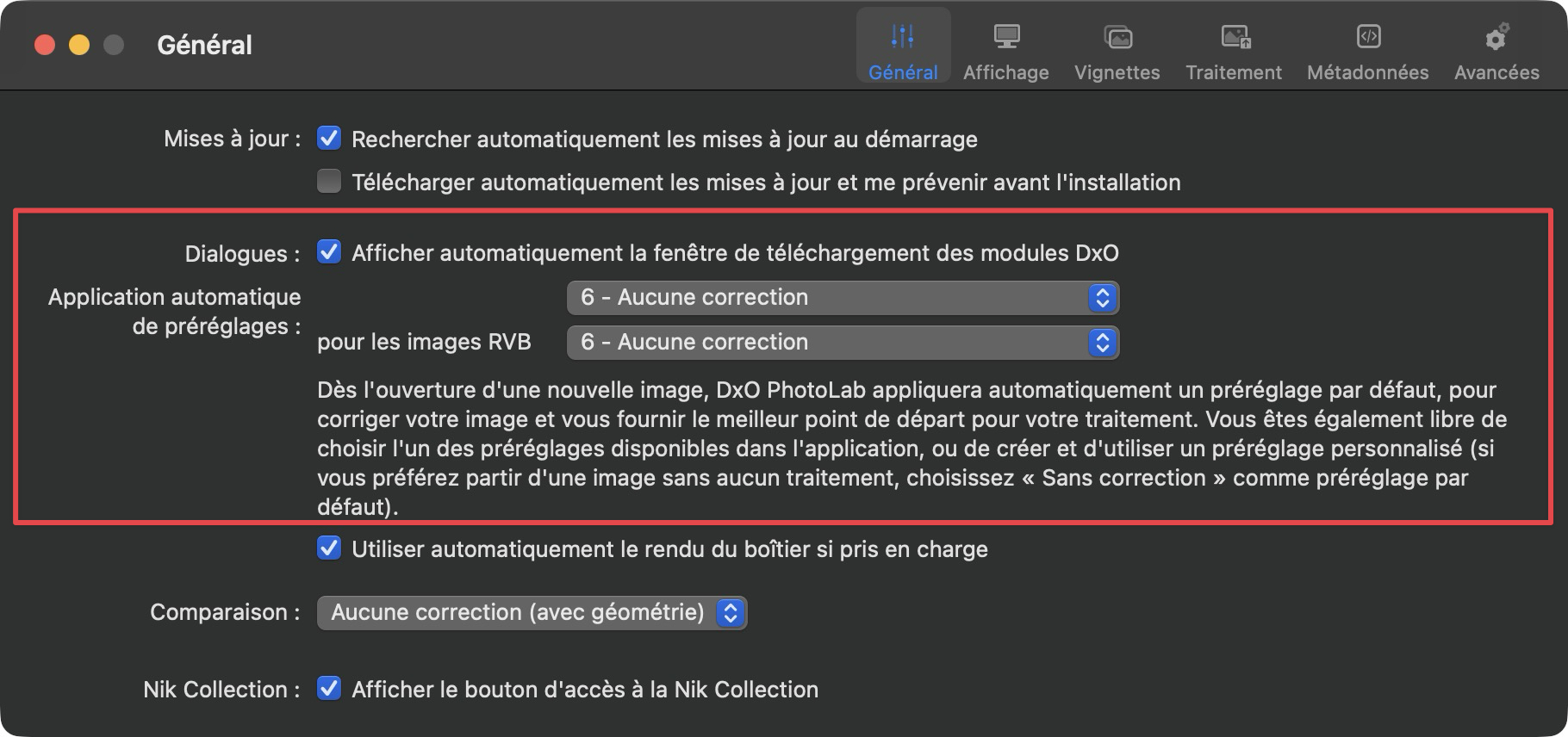Click the yellow minimize window button
The height and width of the screenshot is (737, 1568).
[x=79, y=45]
